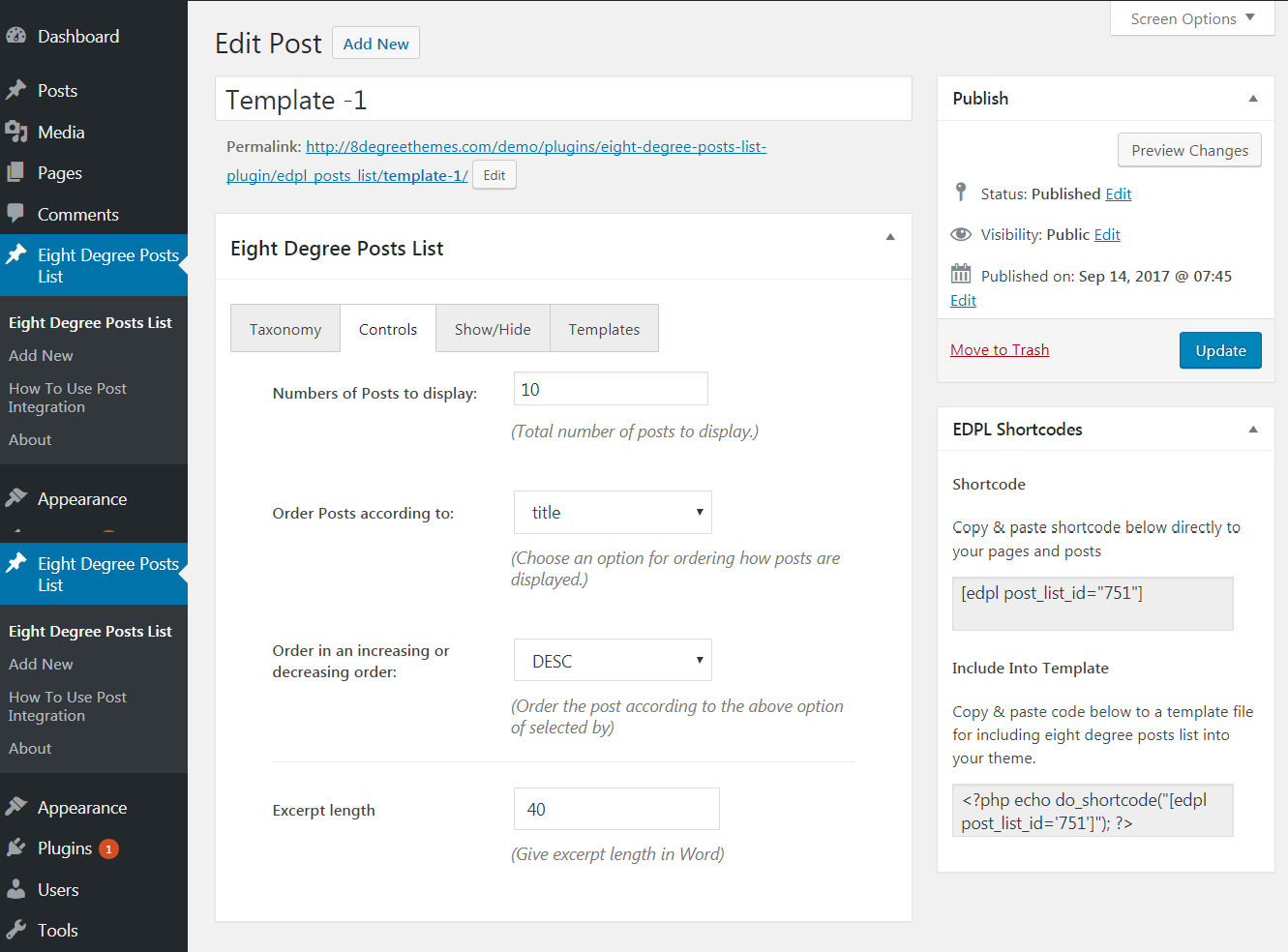Click the php echo do_shortcode code box
Screen dimensions: 1288x952
[1093, 811]
